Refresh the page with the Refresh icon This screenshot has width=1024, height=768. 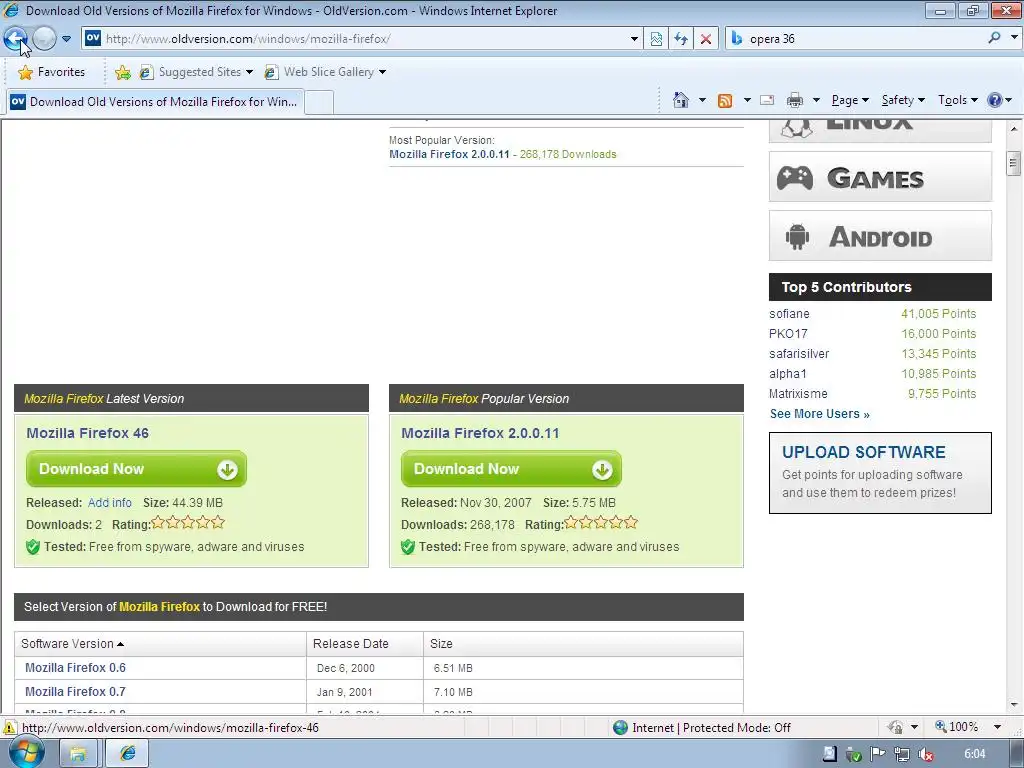tap(681, 39)
